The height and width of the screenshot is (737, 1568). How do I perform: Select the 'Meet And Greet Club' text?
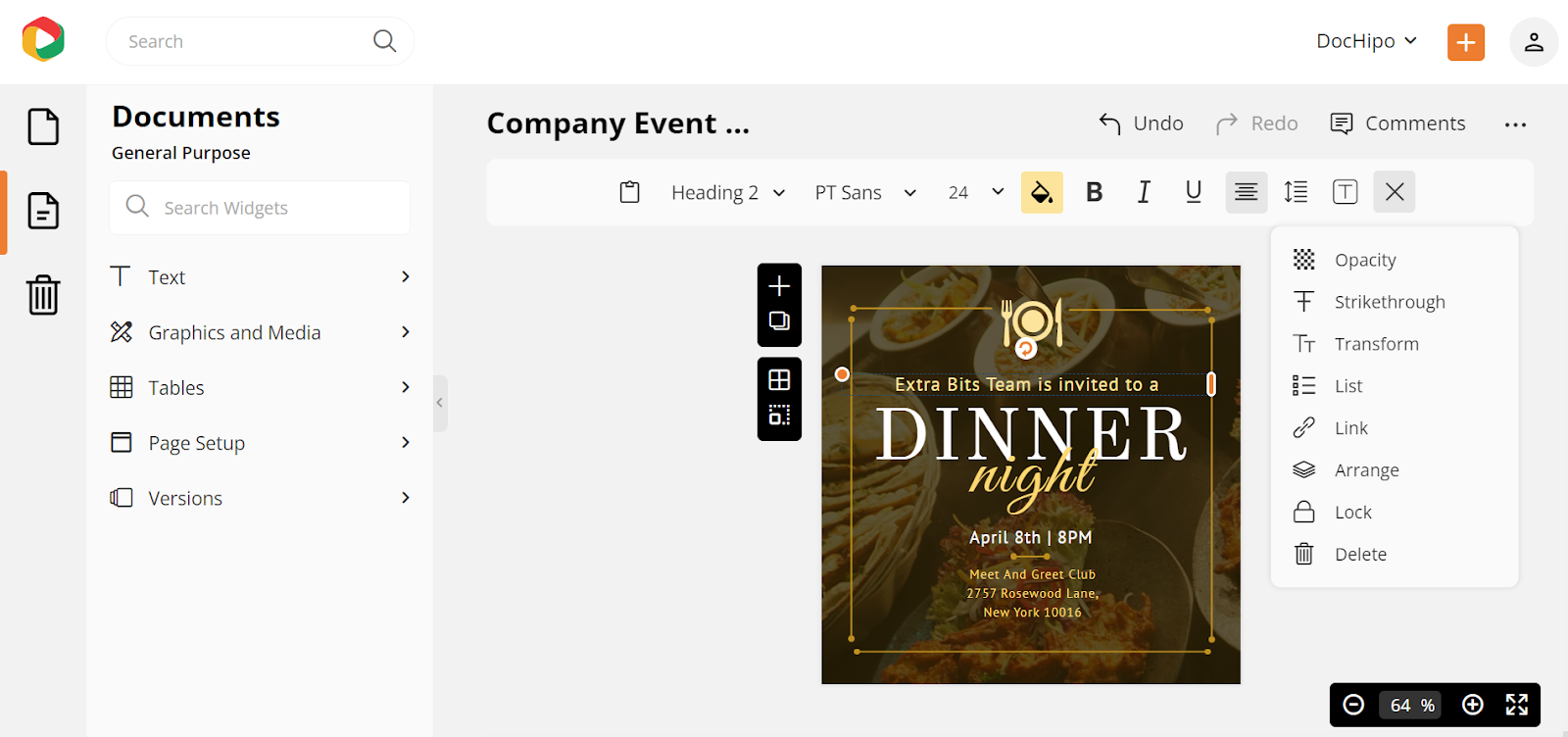pyautogui.click(x=1032, y=574)
